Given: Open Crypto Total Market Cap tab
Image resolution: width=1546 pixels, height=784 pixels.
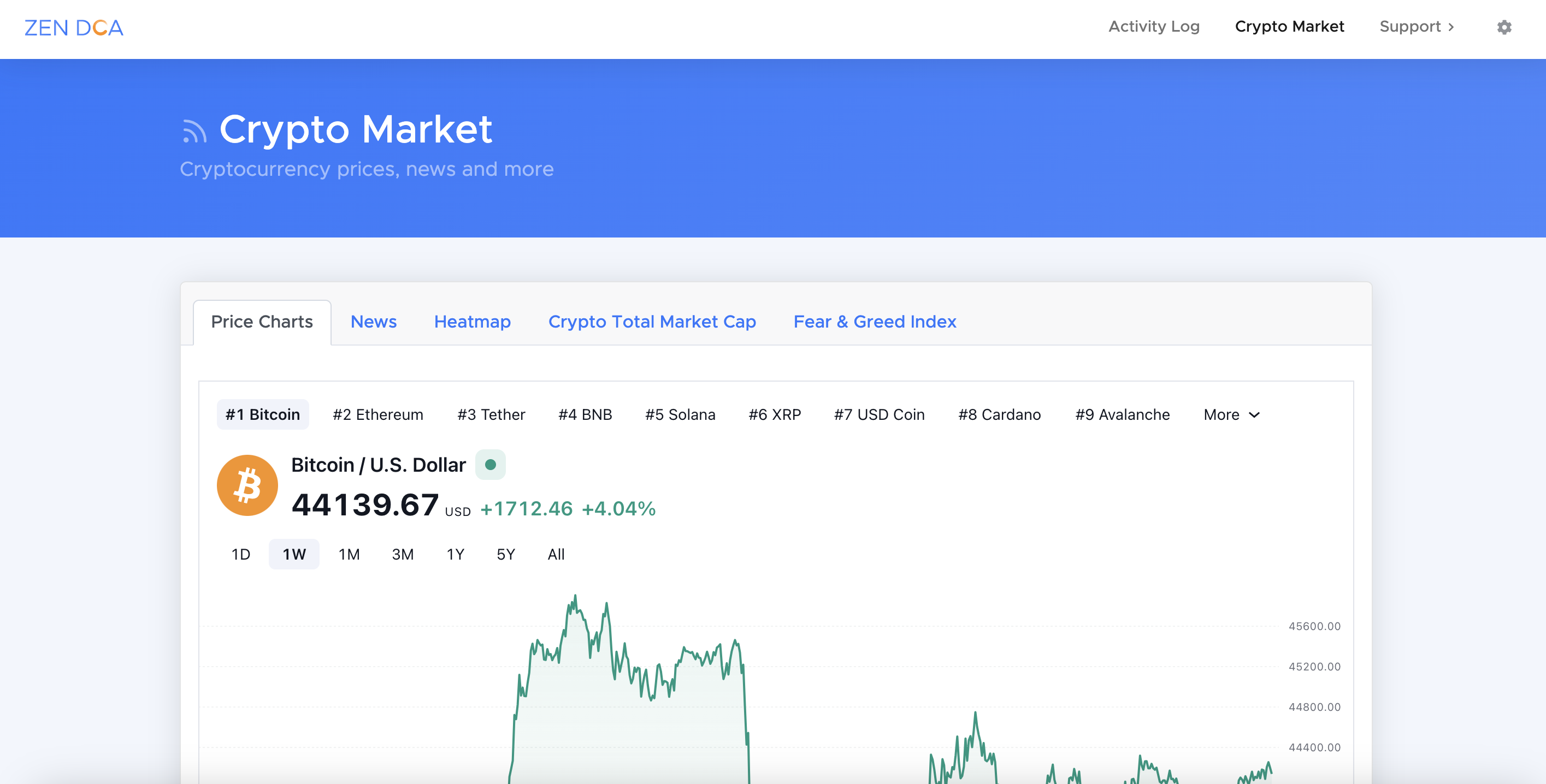Looking at the screenshot, I should point(652,322).
